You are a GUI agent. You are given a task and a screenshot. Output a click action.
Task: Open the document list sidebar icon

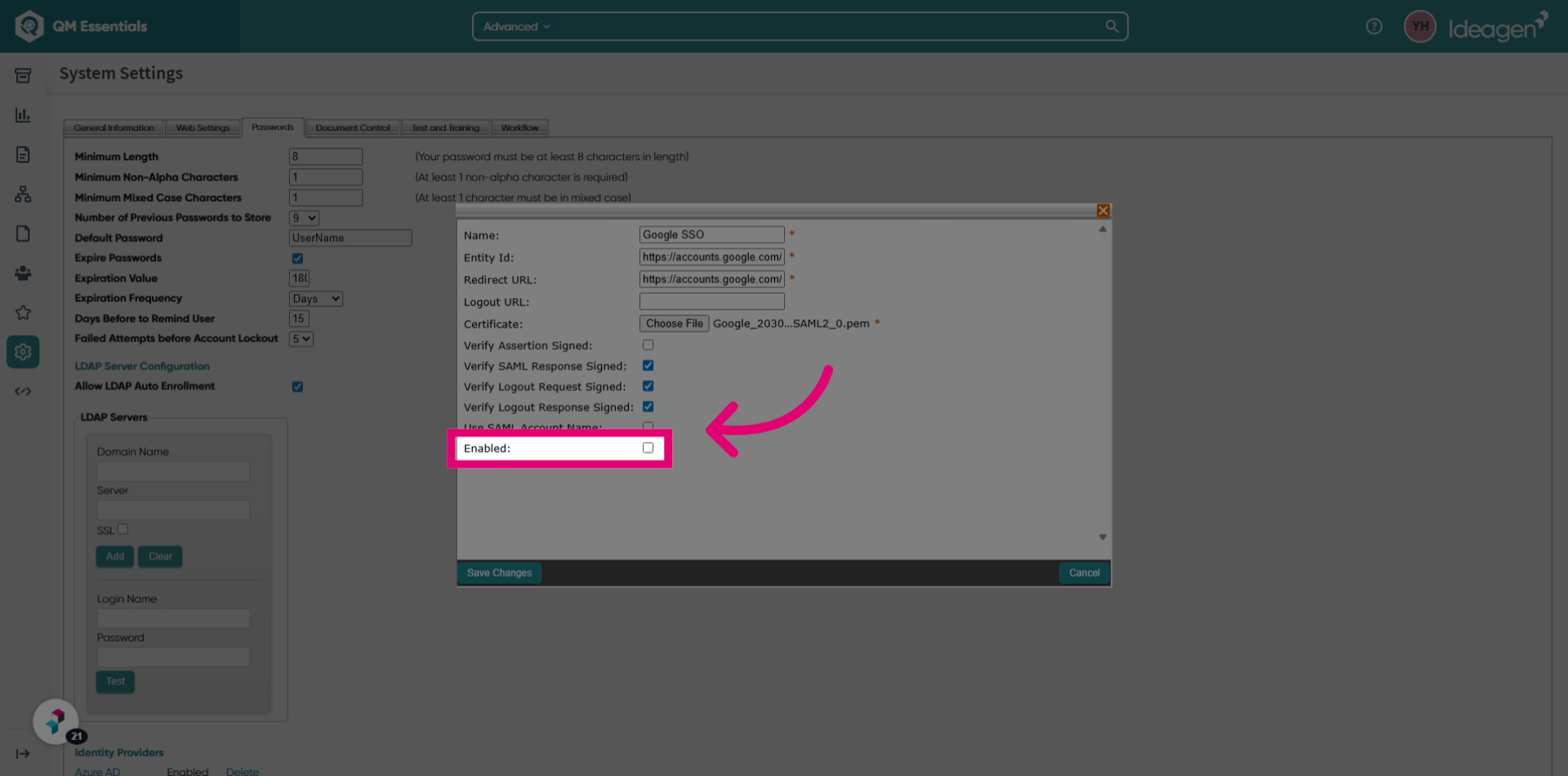(23, 154)
